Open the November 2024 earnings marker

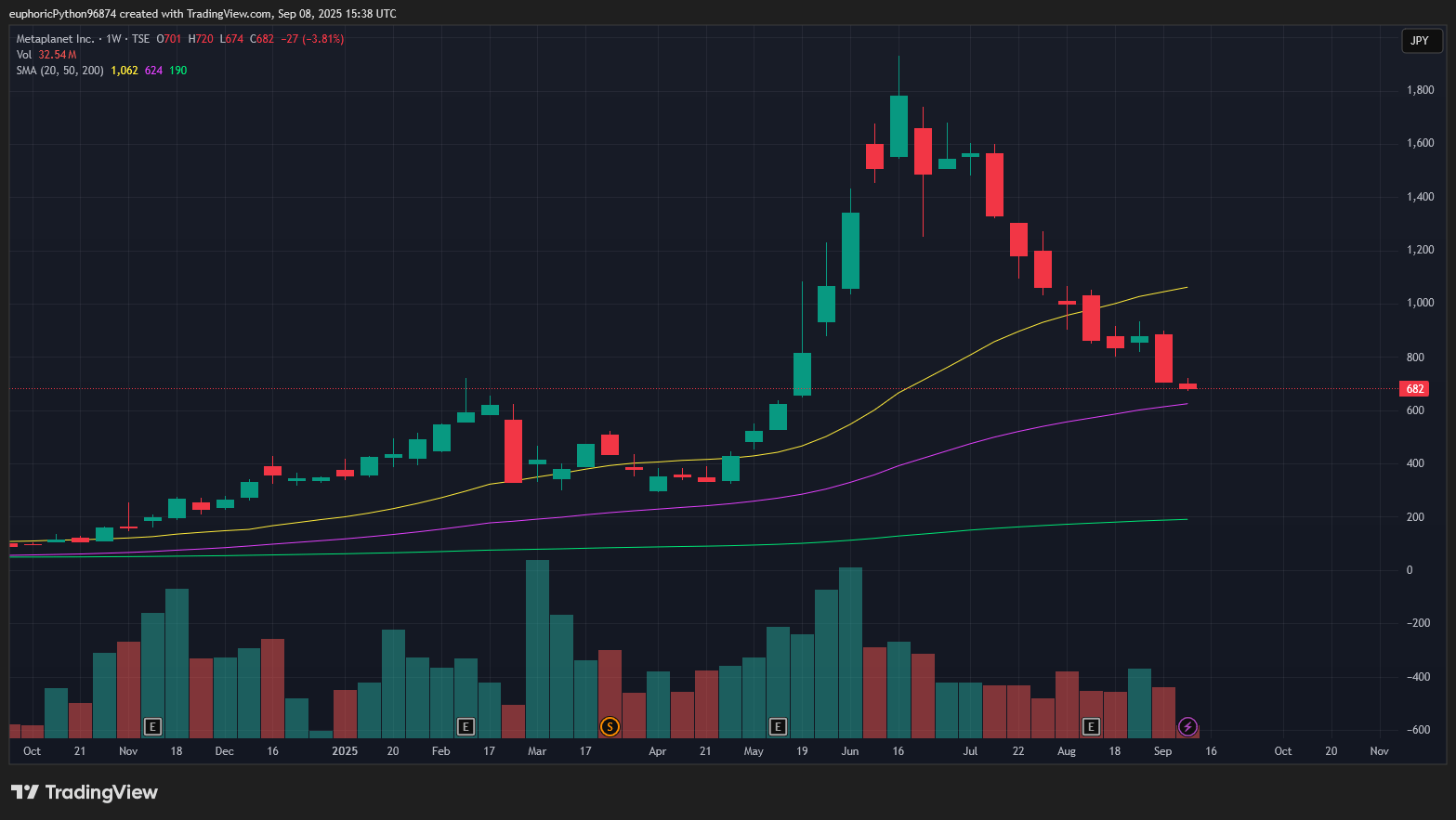point(153,726)
